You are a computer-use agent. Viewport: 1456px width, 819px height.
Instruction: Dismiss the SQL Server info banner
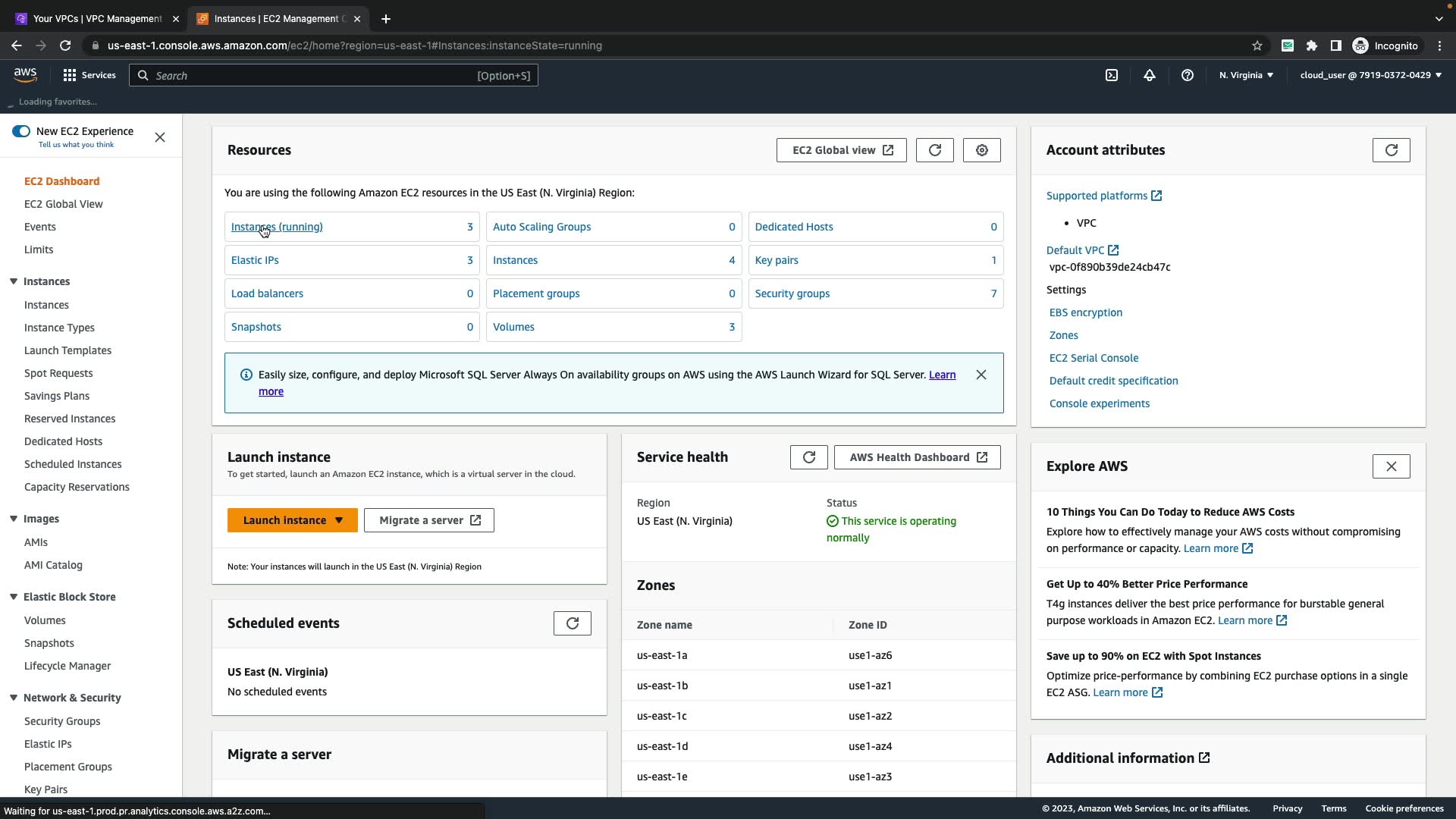(x=981, y=375)
